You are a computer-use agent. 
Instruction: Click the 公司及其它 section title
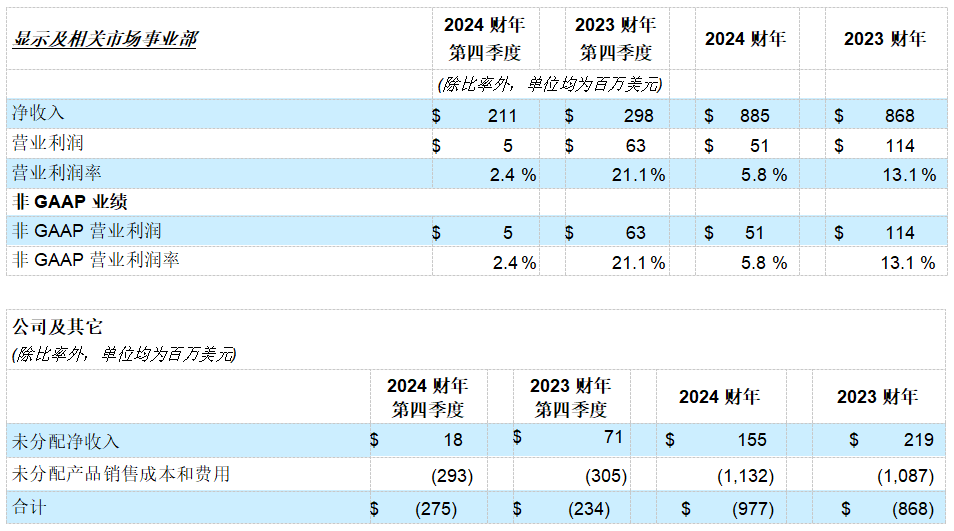pos(56,327)
